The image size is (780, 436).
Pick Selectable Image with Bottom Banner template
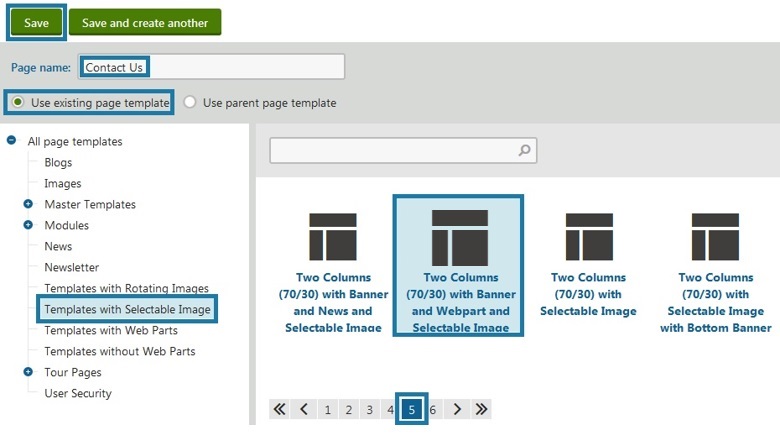pyautogui.click(x=715, y=237)
